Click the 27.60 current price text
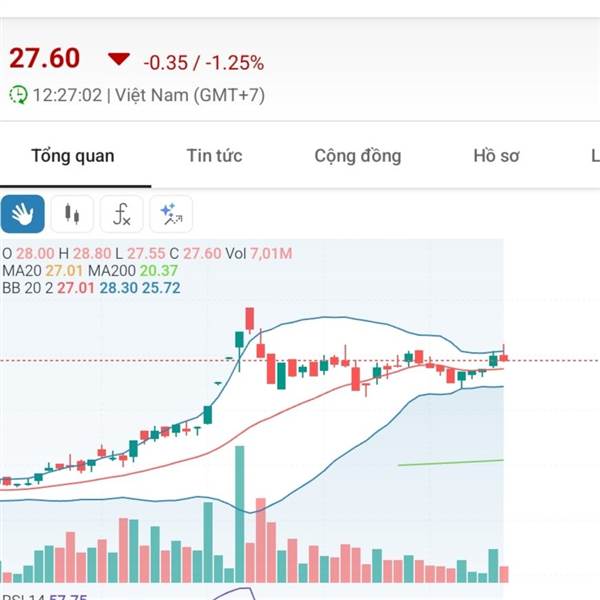Image resolution: width=600 pixels, height=600 pixels. tap(44, 58)
